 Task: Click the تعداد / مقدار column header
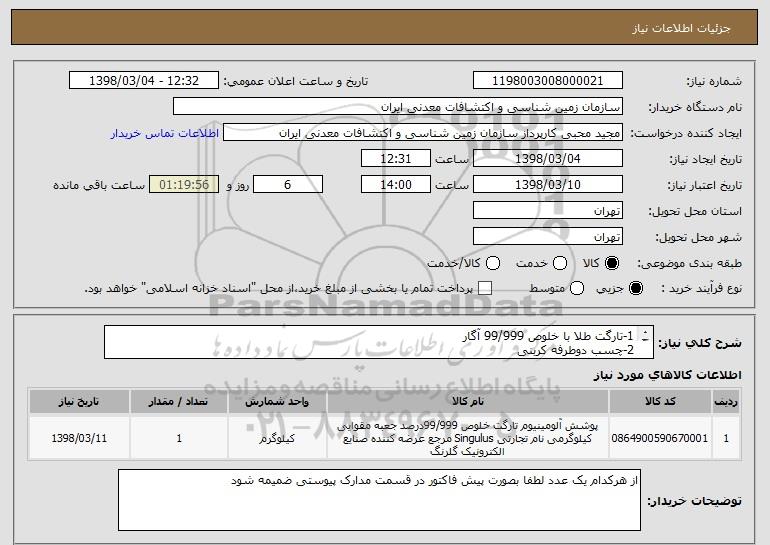(x=179, y=402)
